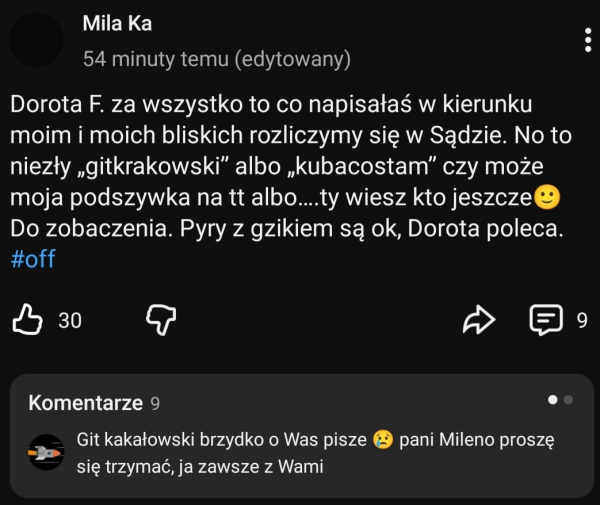The height and width of the screenshot is (505, 600).
Task: Open comments via speech bubble icon
Action: point(545,319)
